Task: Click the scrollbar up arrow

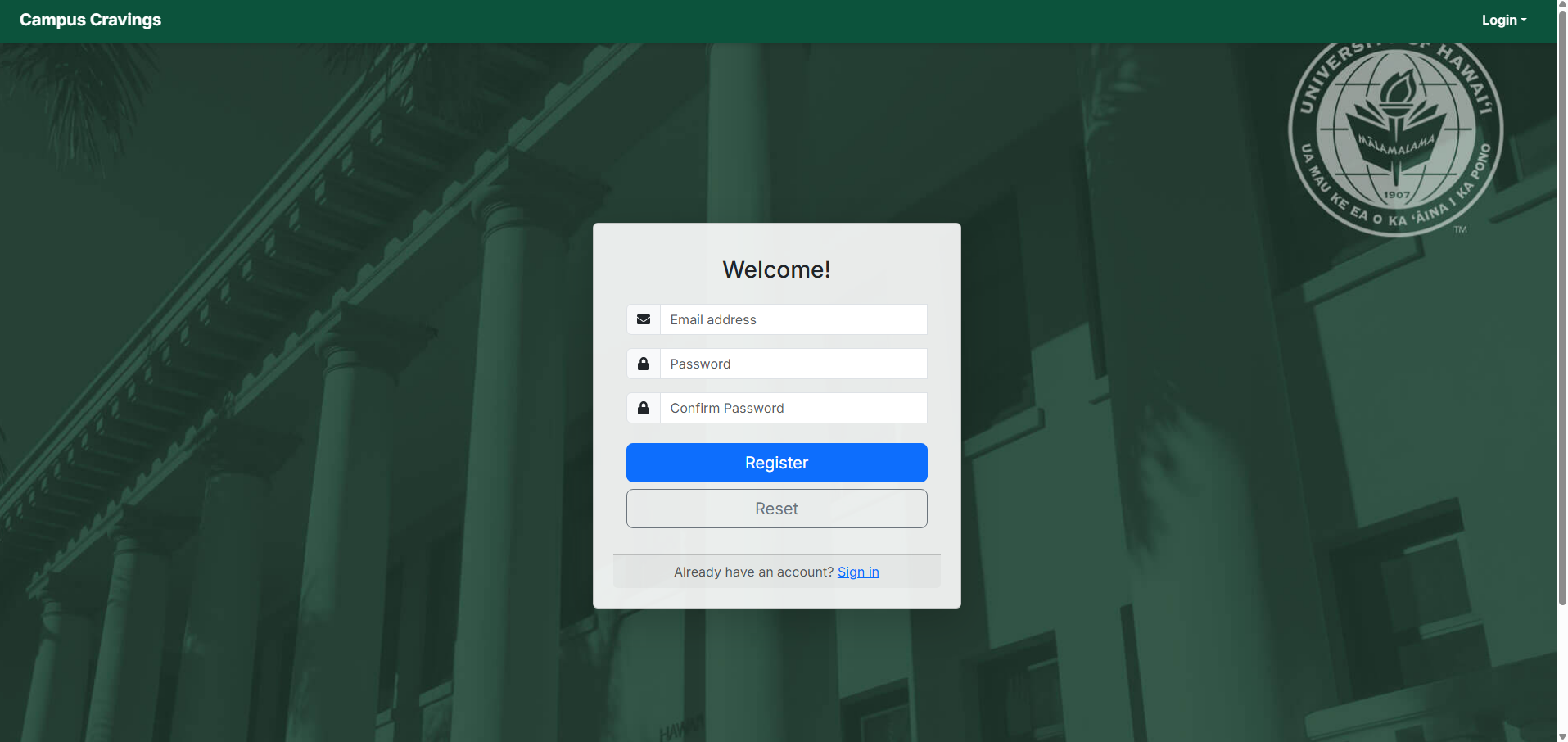Action: [1561, 5]
